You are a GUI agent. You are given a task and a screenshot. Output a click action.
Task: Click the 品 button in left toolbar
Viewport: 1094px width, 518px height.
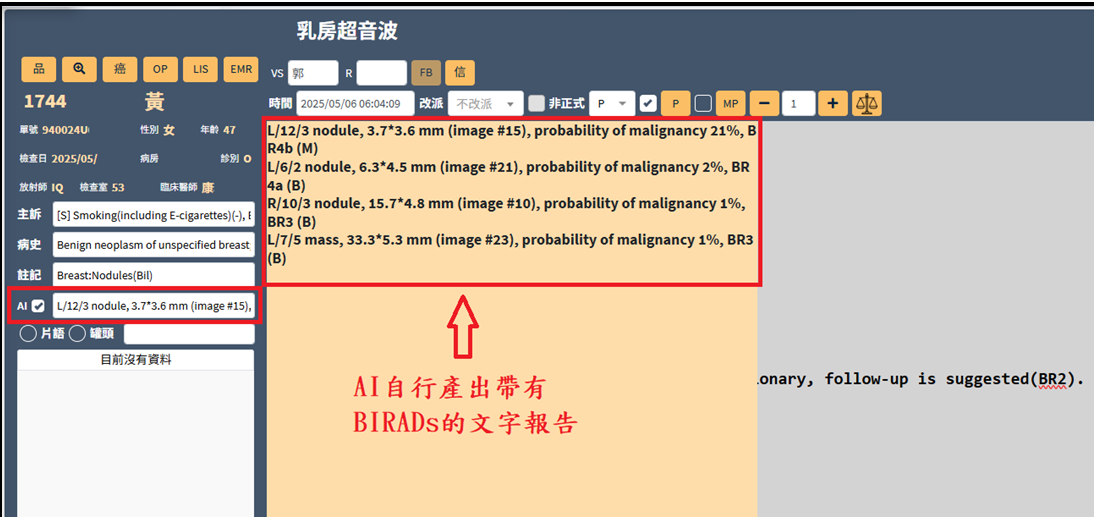(39, 69)
